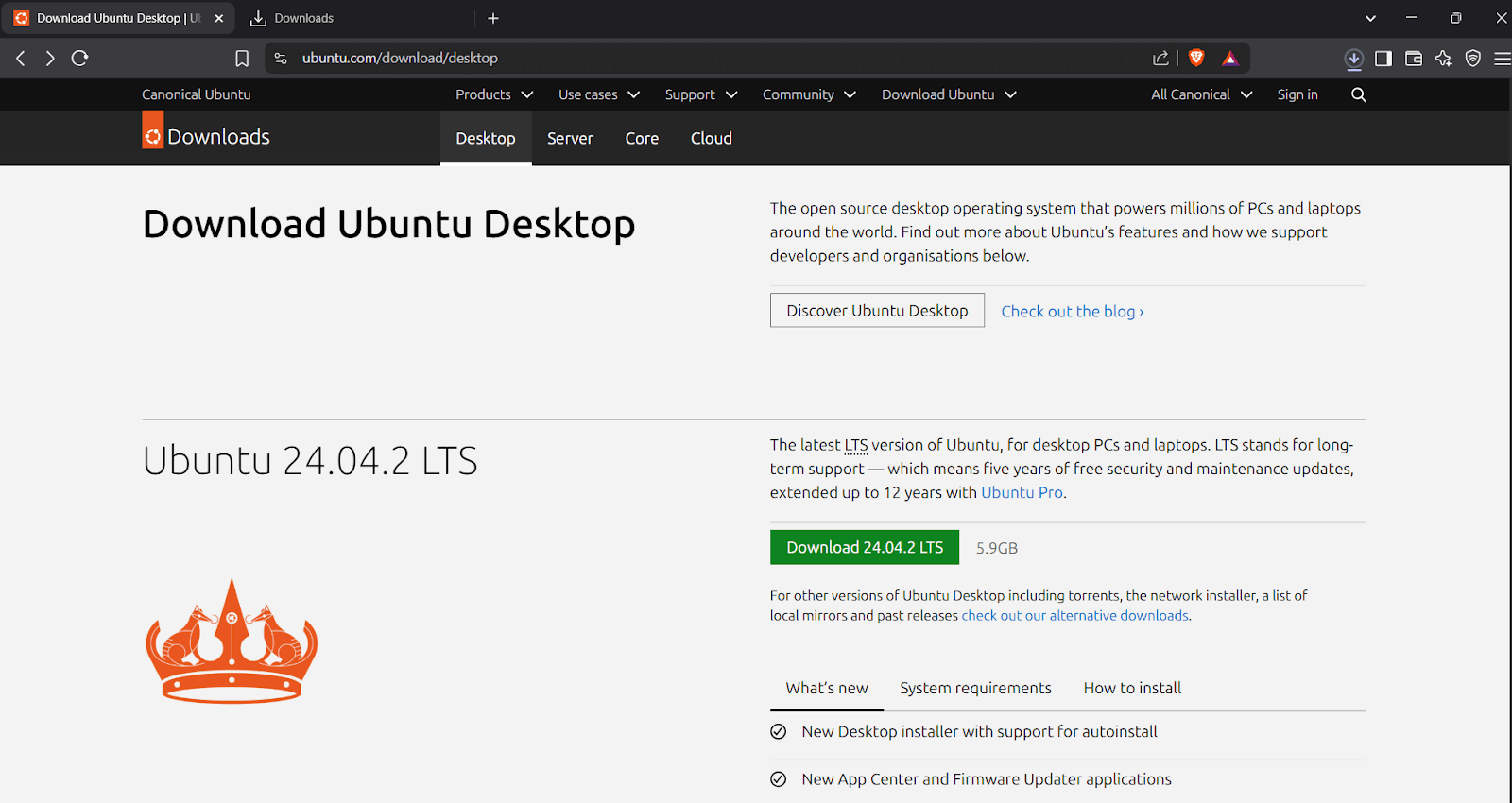This screenshot has width=1512, height=803.
Task: Expand the Products menu
Action: pyautogui.click(x=494, y=94)
